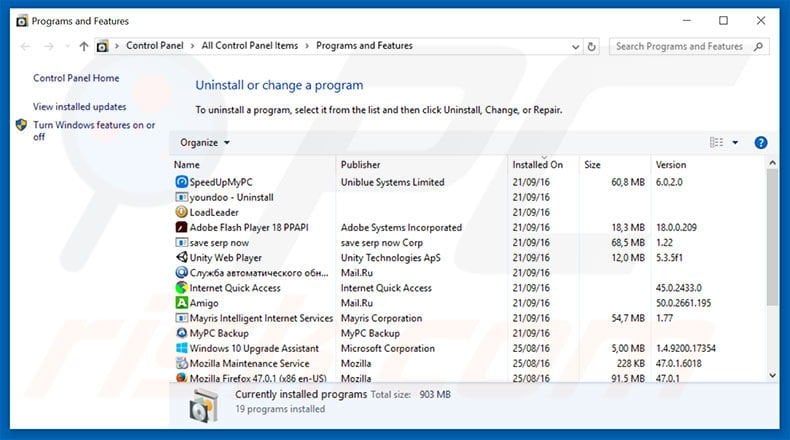This screenshot has width=790, height=440.
Task: Click the change view layout icon
Action: 716,143
